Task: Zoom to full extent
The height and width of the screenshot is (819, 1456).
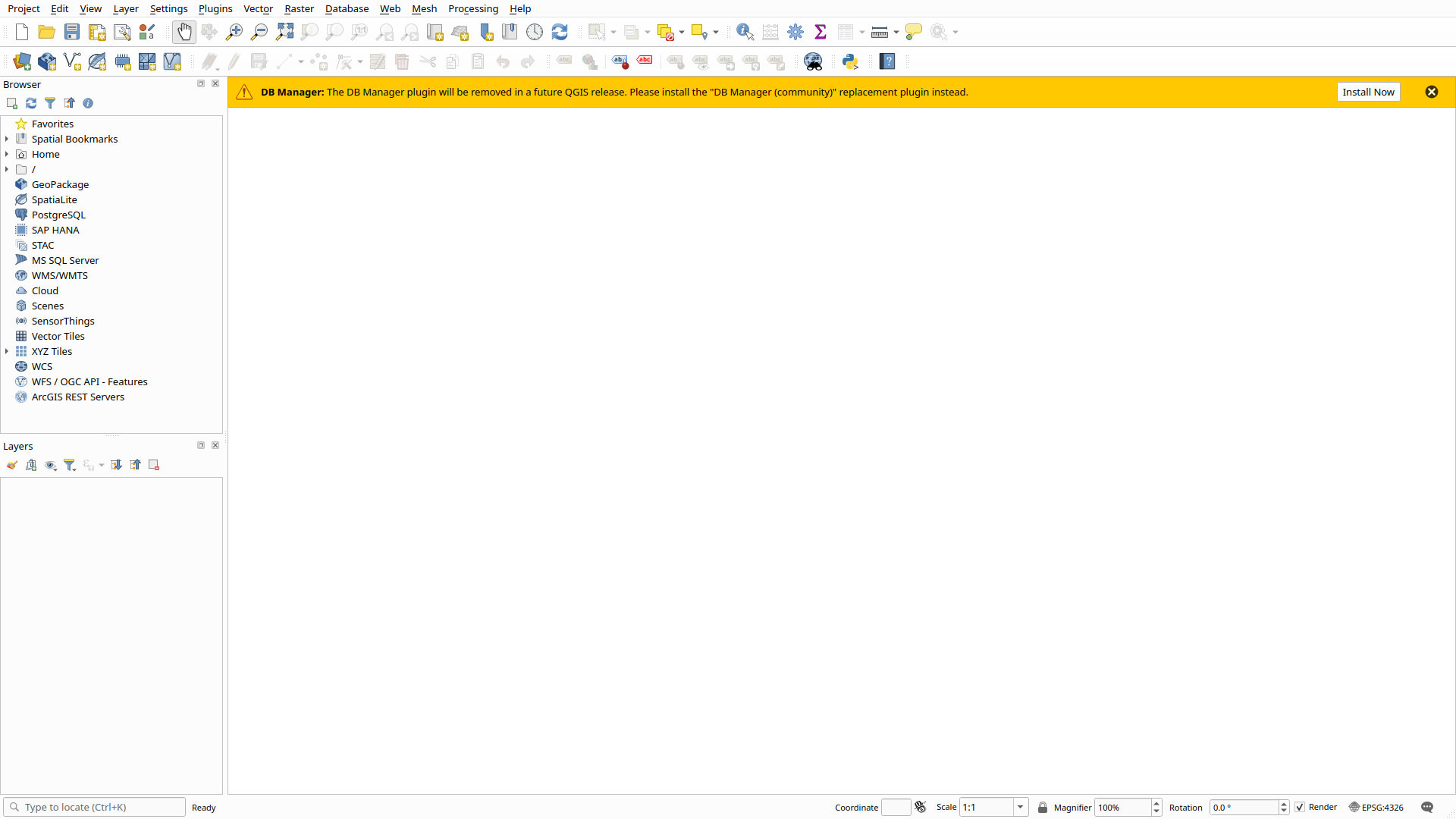Action: click(x=284, y=32)
